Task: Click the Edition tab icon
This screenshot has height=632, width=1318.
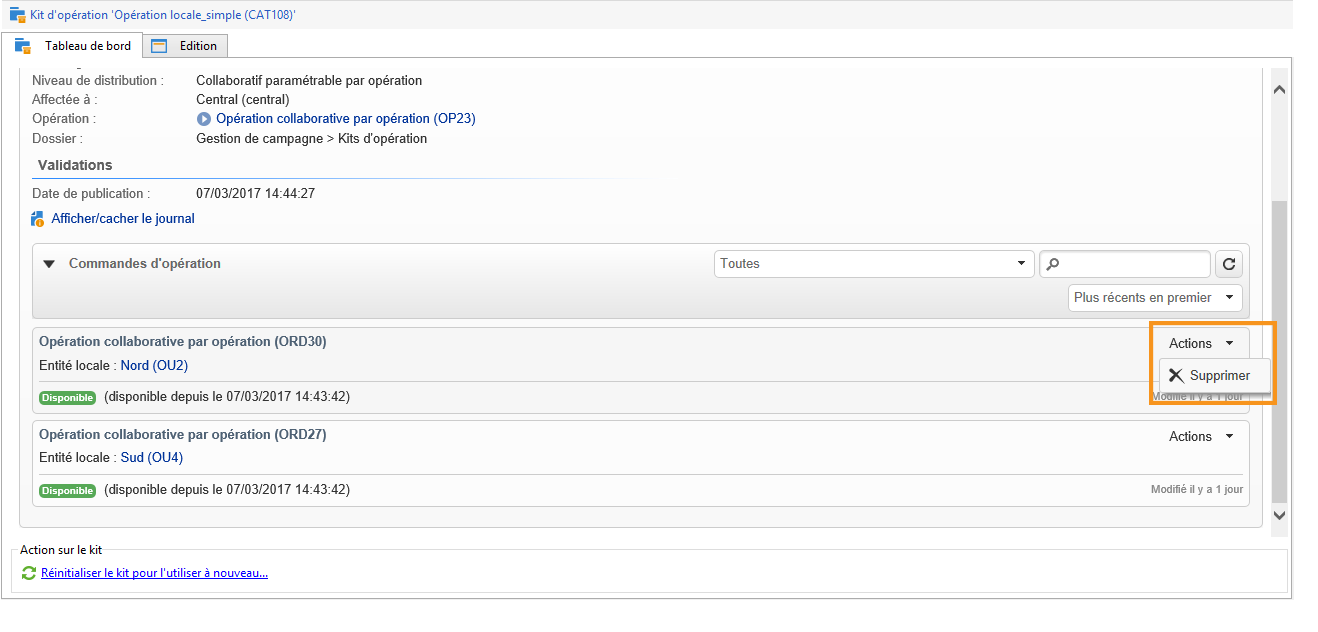Action: [159, 46]
